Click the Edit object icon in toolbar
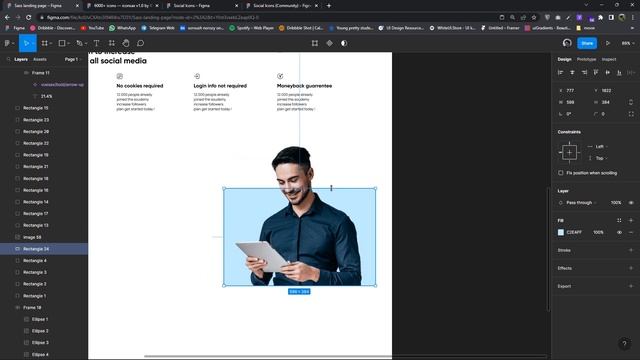 point(315,43)
